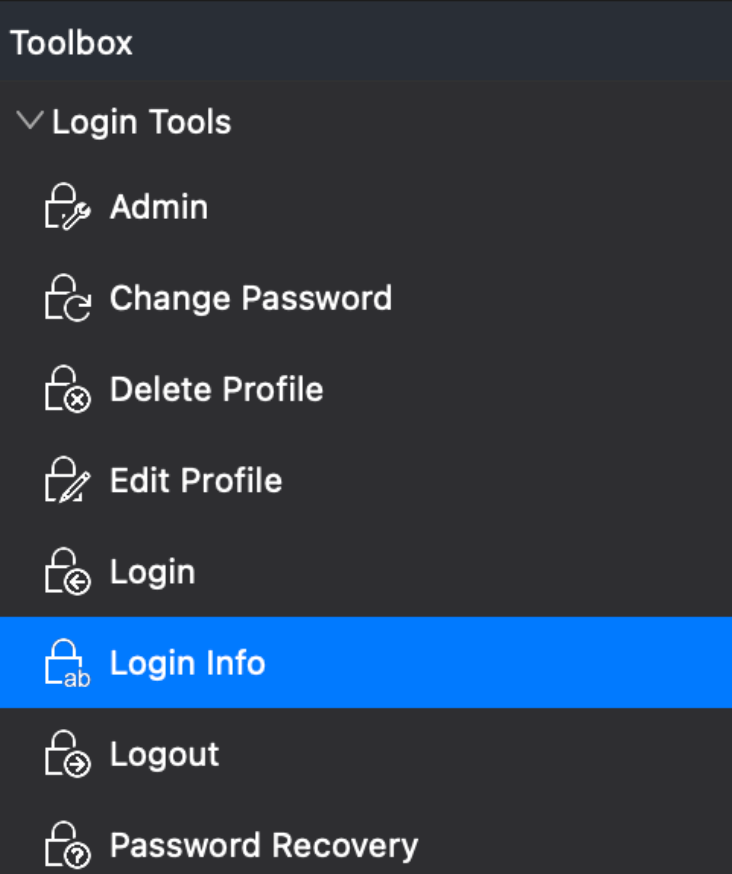Screen dimensions: 732x874
Task: Click the Change Password lock-refresh icon
Action: click(67, 299)
